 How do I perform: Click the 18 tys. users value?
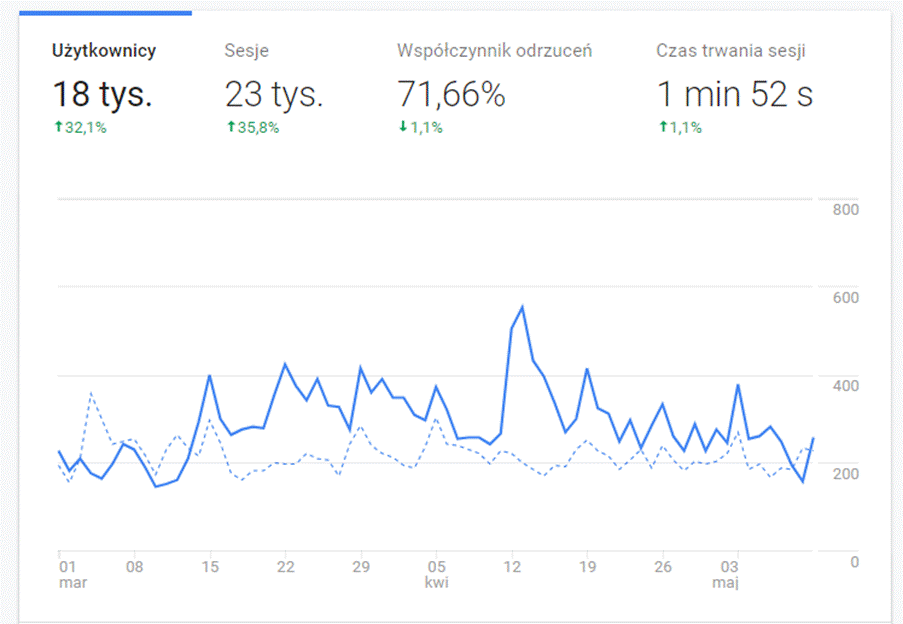pyautogui.click(x=103, y=94)
